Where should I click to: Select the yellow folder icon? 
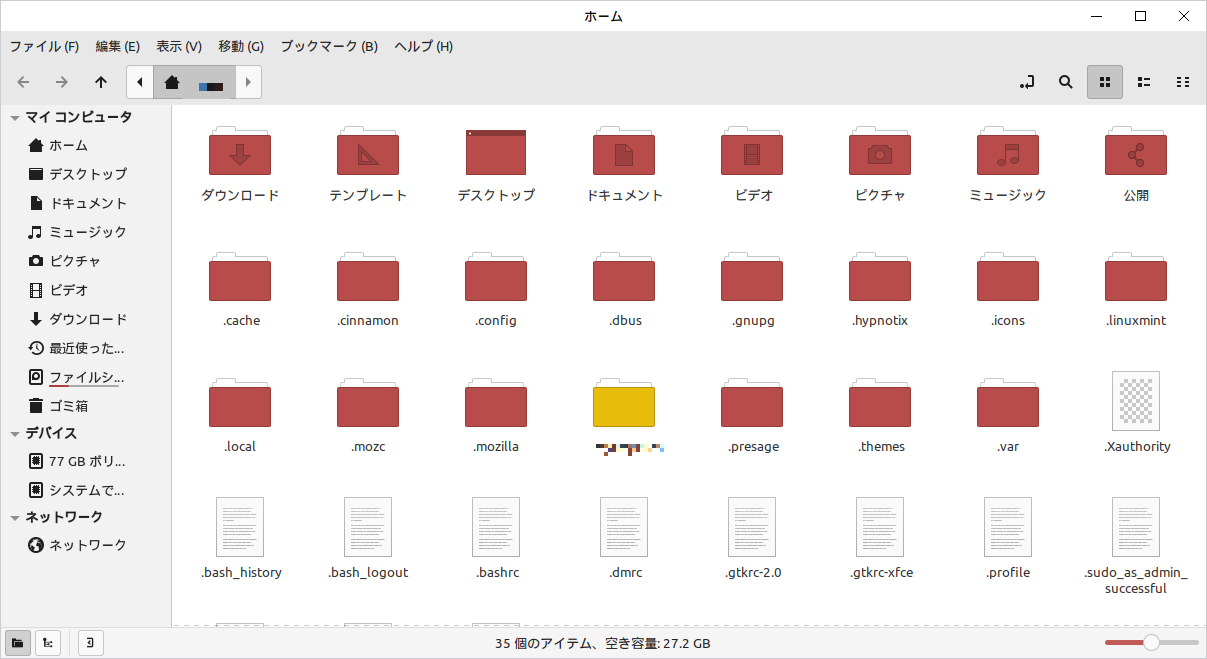pos(624,403)
